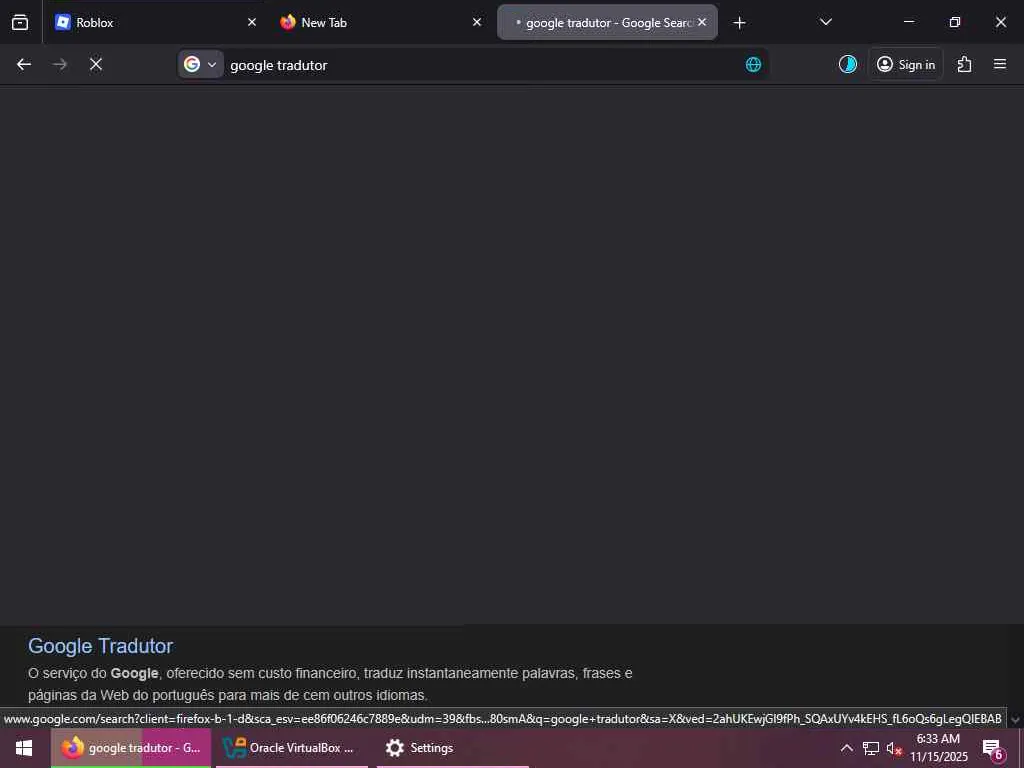Go forward one page
The image size is (1024, 768).
[59, 65]
